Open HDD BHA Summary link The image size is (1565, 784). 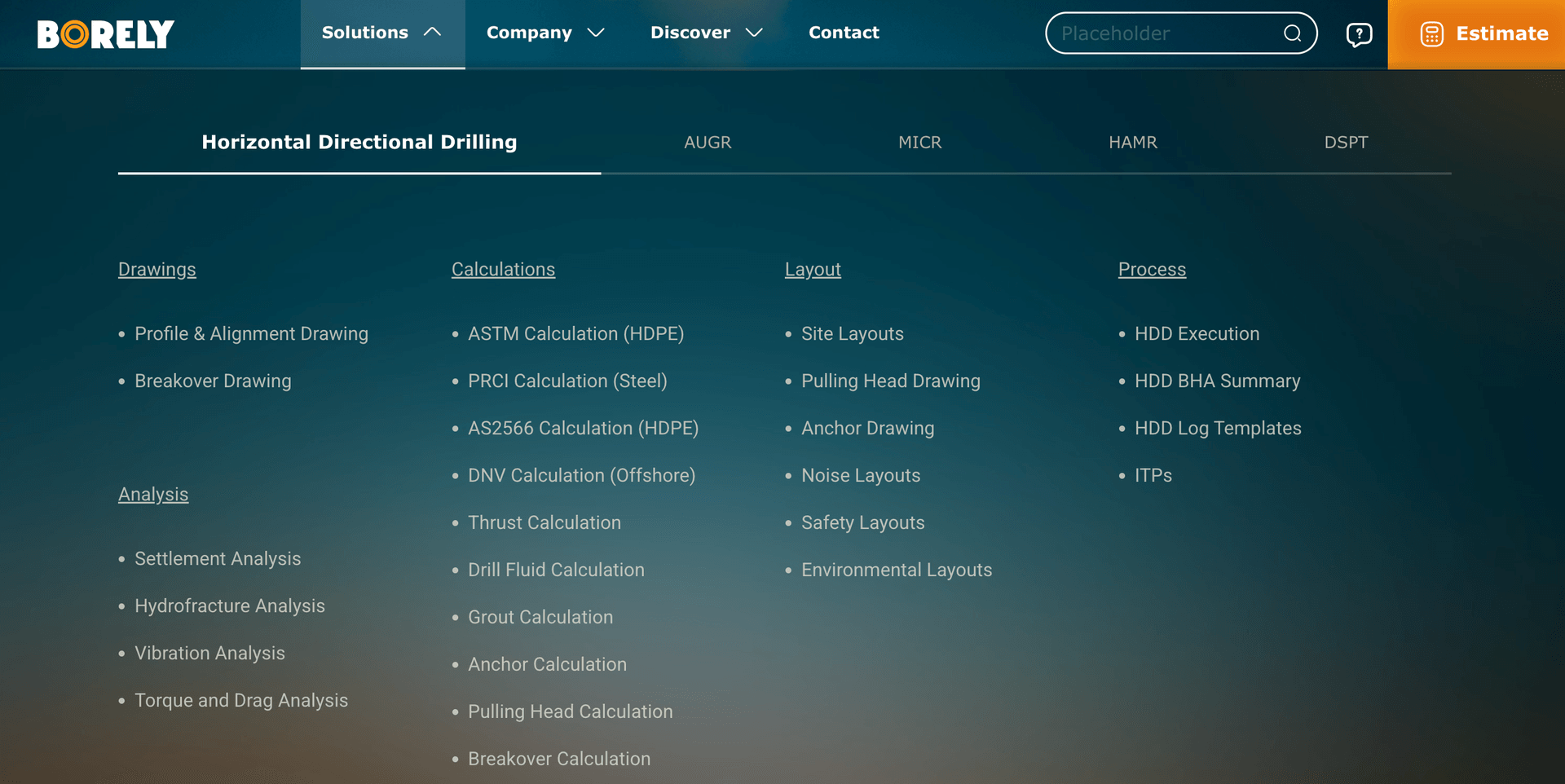pos(1218,381)
